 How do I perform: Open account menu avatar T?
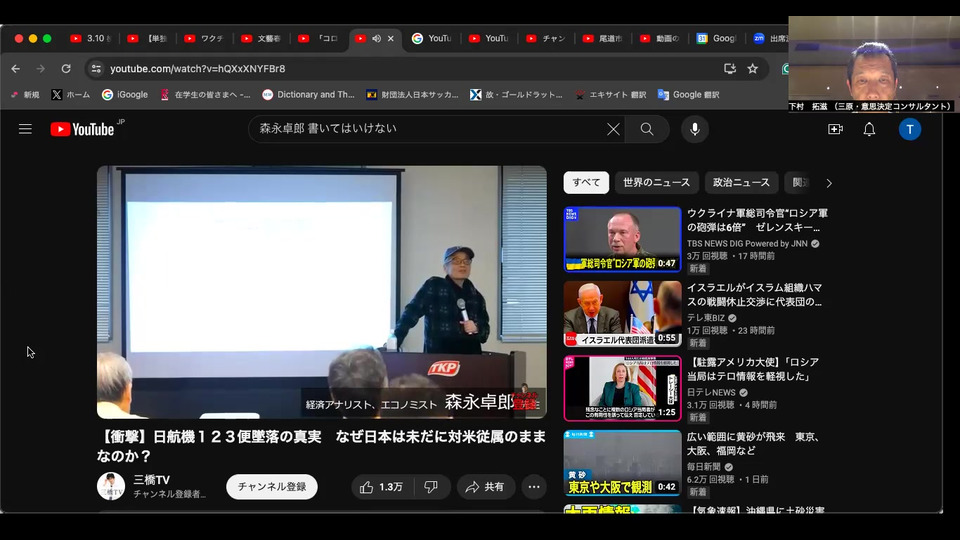(x=910, y=129)
